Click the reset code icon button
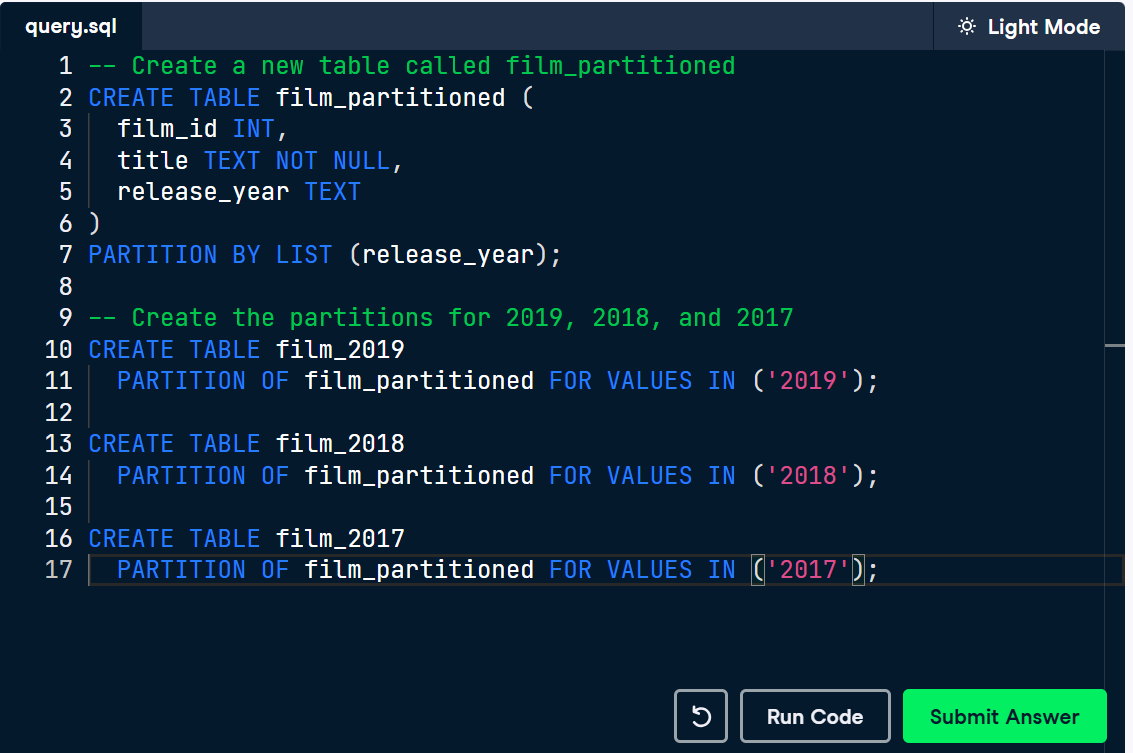The image size is (1133, 753). [x=700, y=716]
